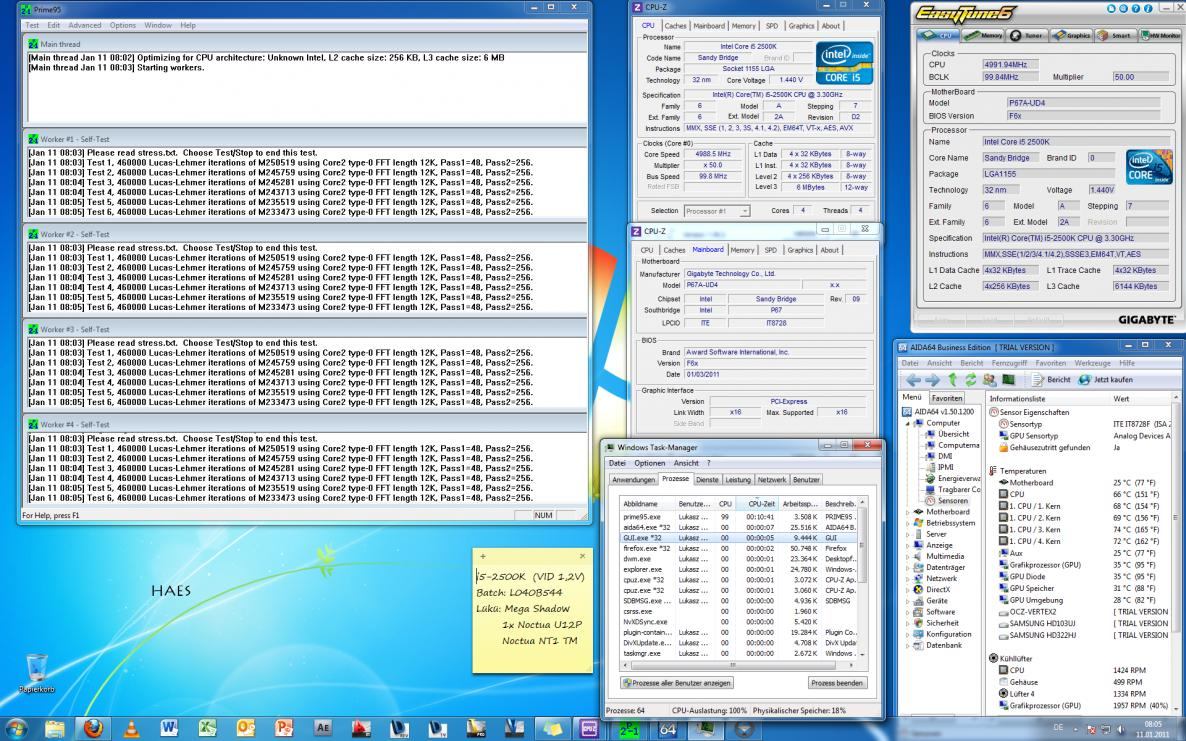Select SPD tab in lower CPU-Z
Image resolution: width=1186 pixels, height=741 pixels.
pyautogui.click(x=770, y=250)
